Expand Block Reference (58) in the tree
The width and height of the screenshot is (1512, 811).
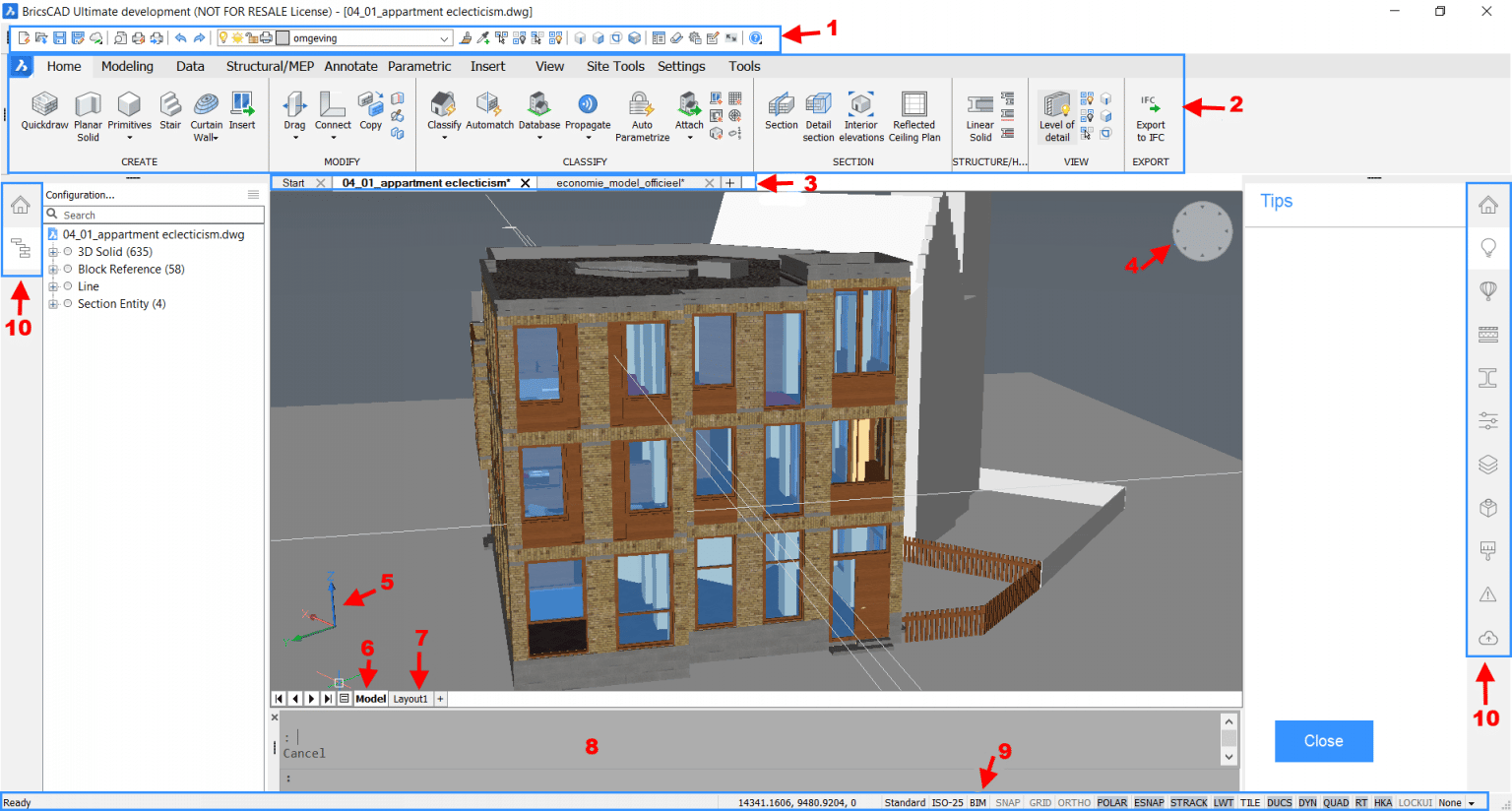pos(53,269)
